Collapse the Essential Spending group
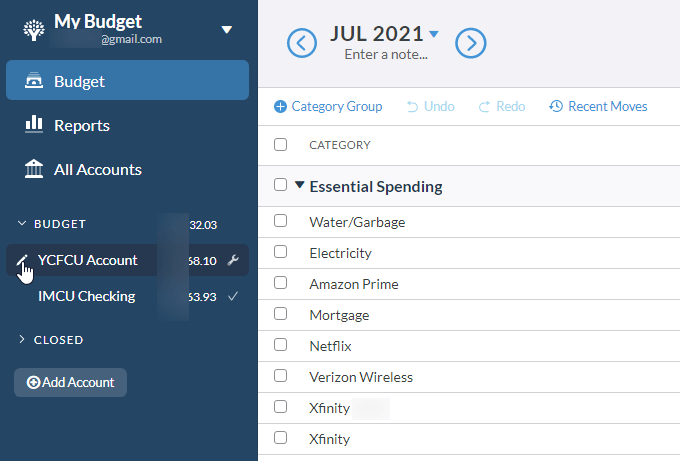Screen dimensions: 680x461 299,185
